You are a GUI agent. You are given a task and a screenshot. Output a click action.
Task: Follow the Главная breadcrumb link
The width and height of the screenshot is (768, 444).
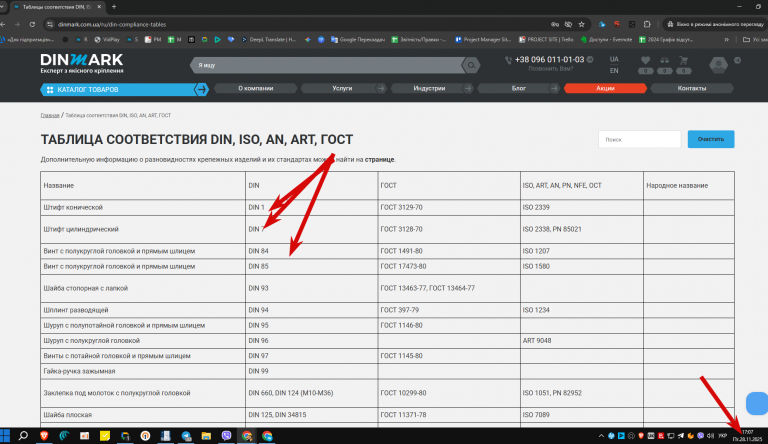pos(50,116)
